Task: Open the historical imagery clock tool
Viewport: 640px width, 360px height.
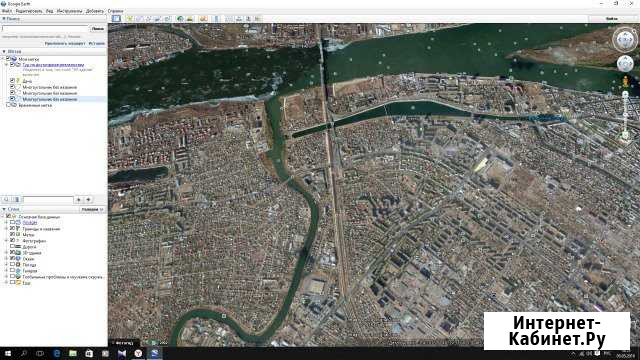Action: [x=180, y=18]
